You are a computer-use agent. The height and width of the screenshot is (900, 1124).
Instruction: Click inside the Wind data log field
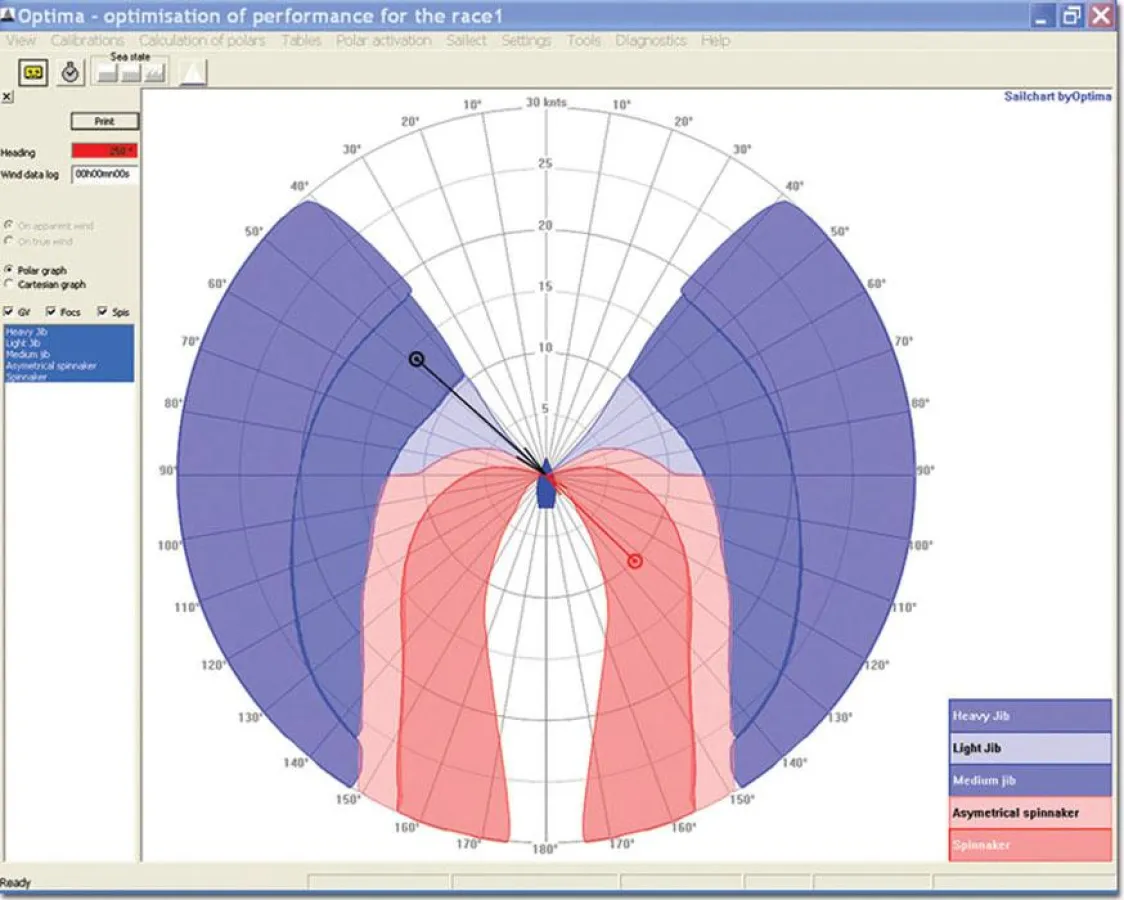(x=106, y=173)
